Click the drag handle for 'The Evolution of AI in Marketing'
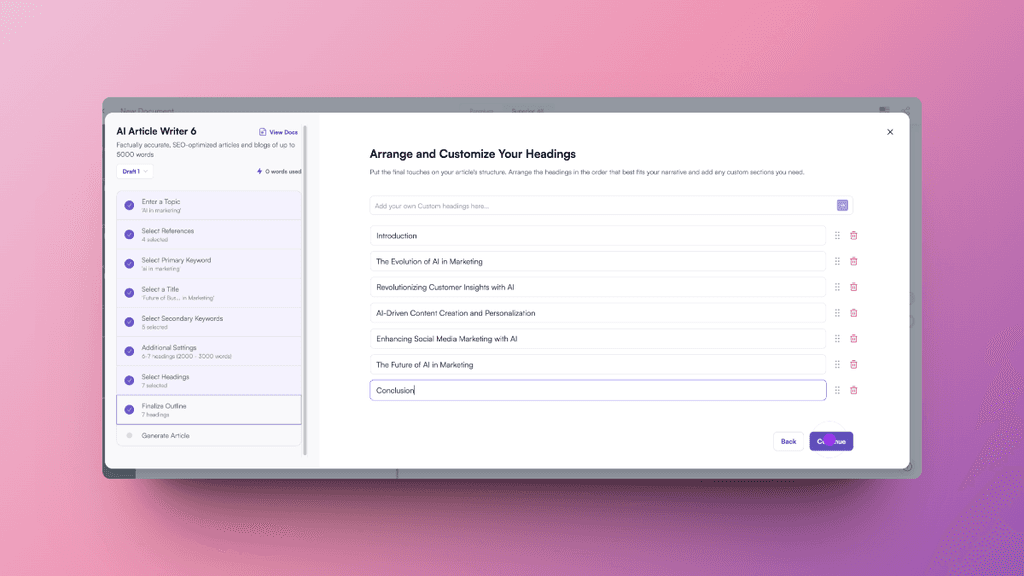 click(837, 261)
